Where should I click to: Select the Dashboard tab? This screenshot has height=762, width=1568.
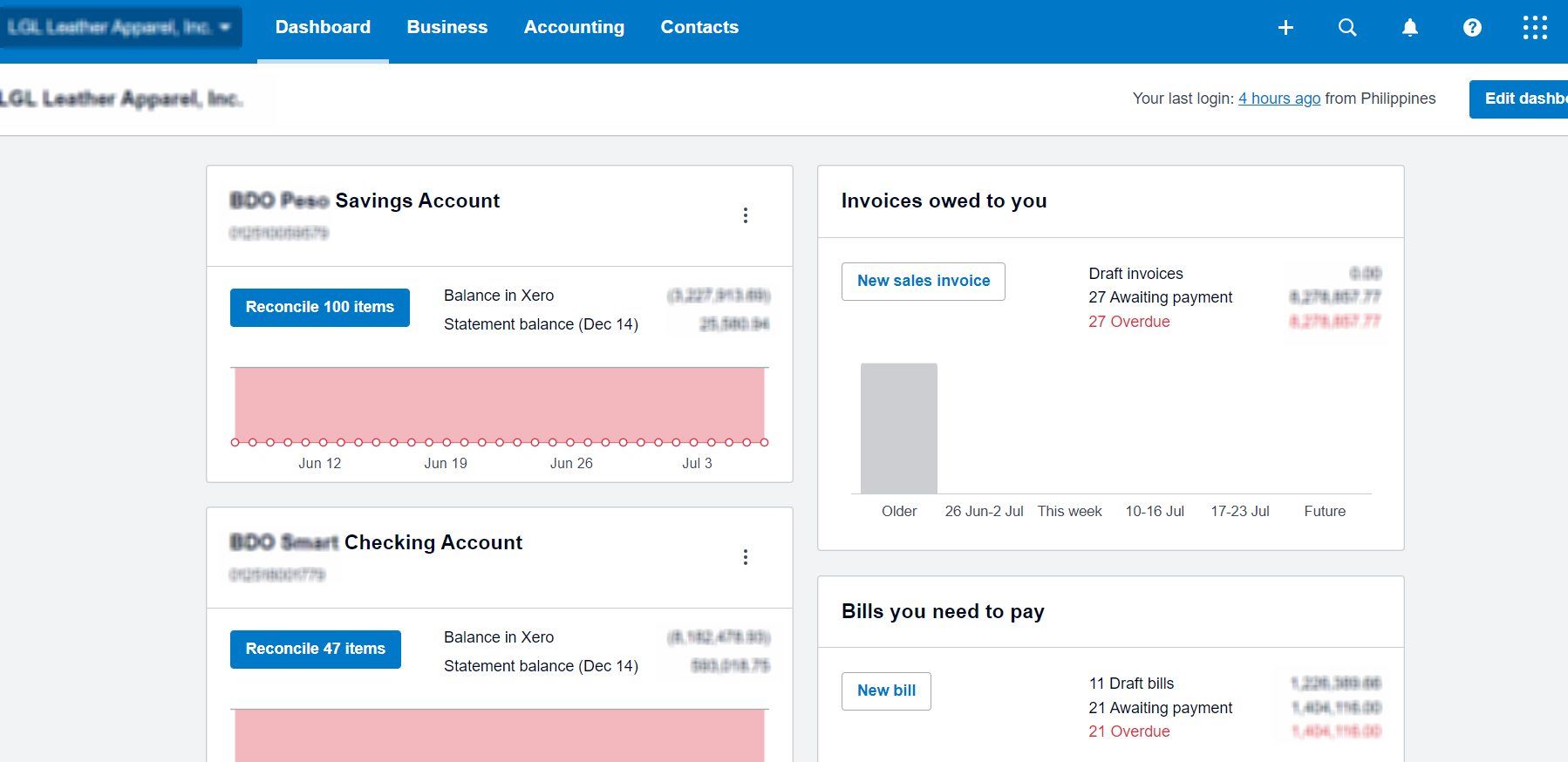(x=323, y=28)
